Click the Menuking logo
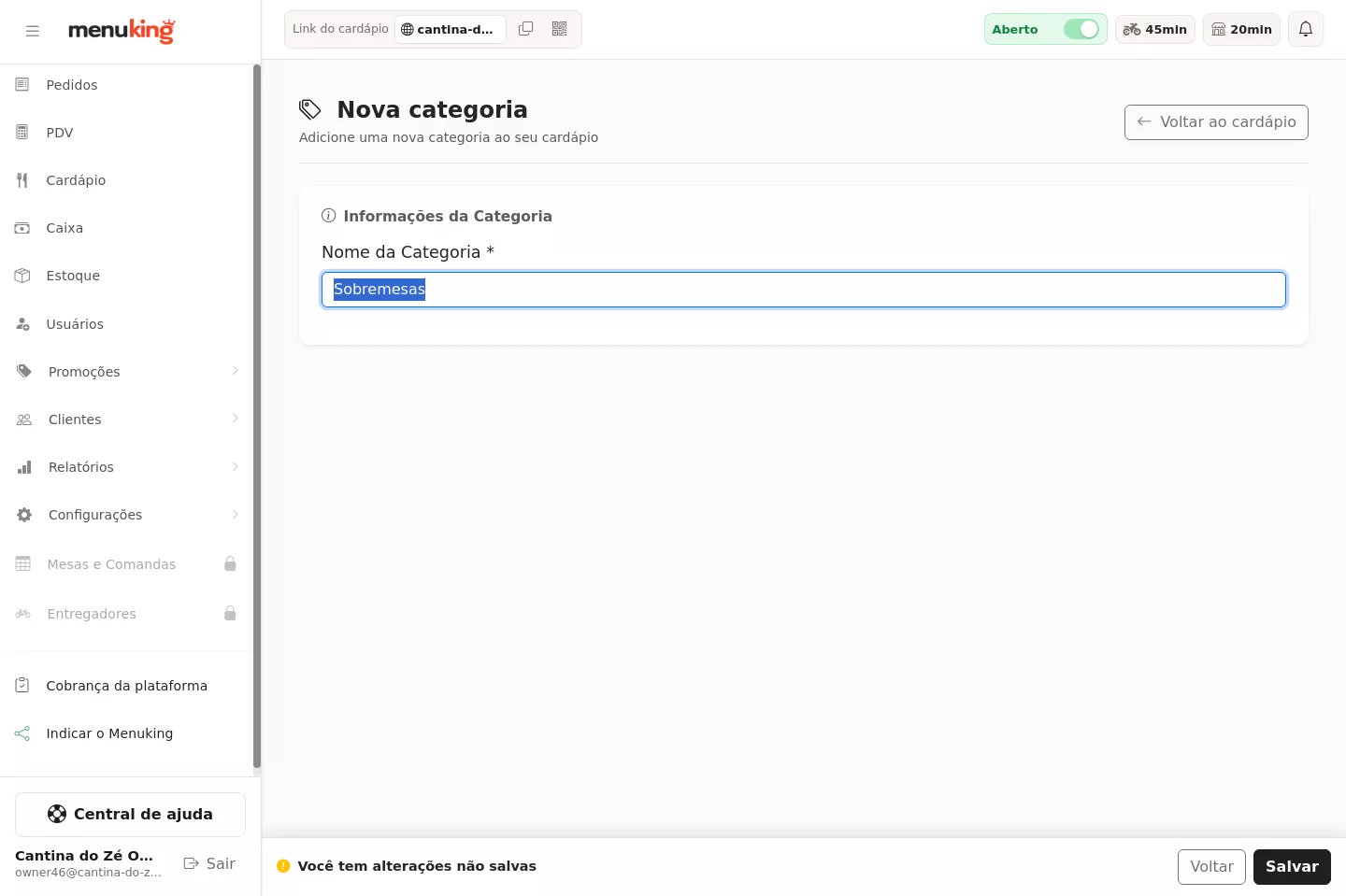This screenshot has width=1346, height=896. pyautogui.click(x=122, y=31)
